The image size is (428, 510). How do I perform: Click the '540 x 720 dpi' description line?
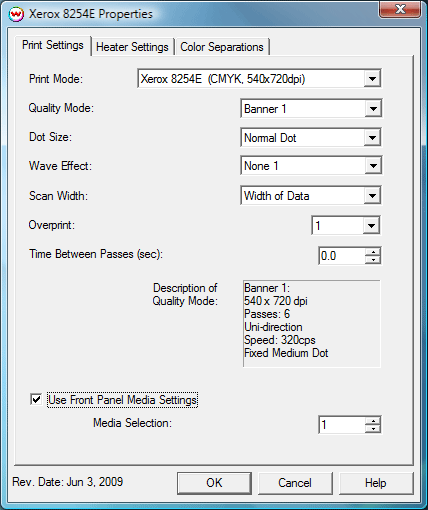tap(276, 301)
